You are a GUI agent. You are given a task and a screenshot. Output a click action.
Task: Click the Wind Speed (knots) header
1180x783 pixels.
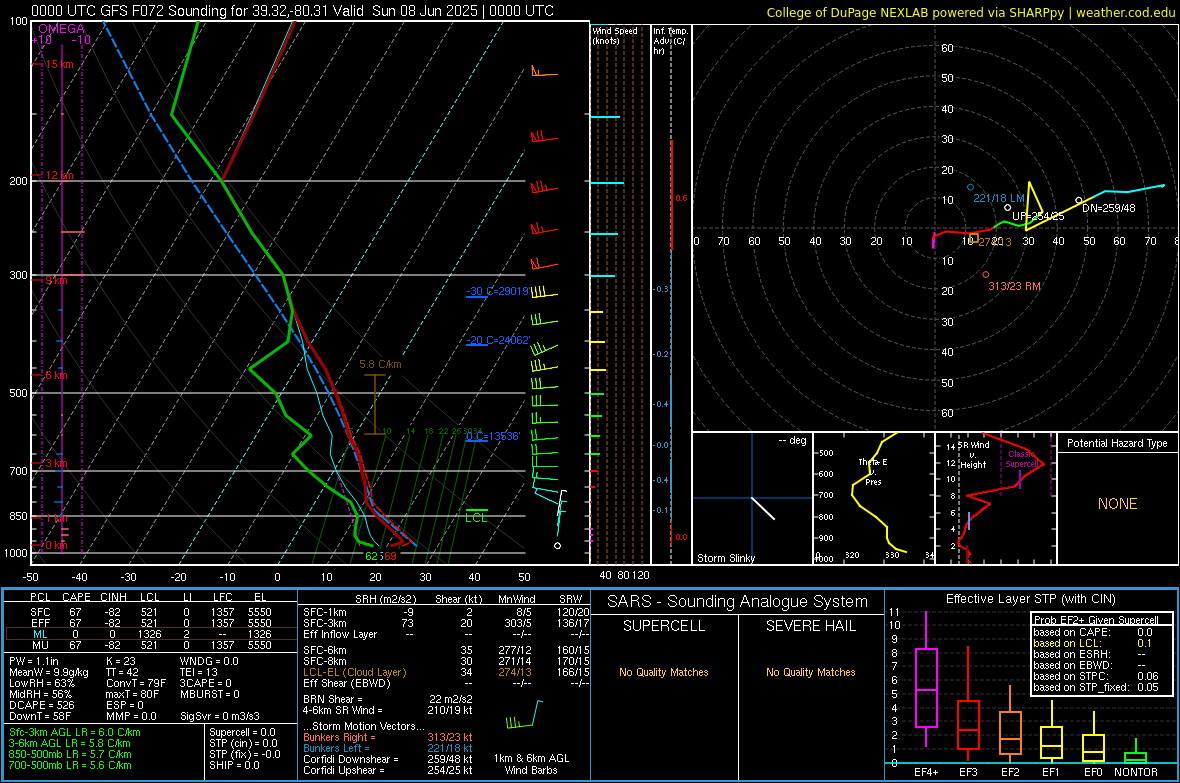click(x=615, y=35)
